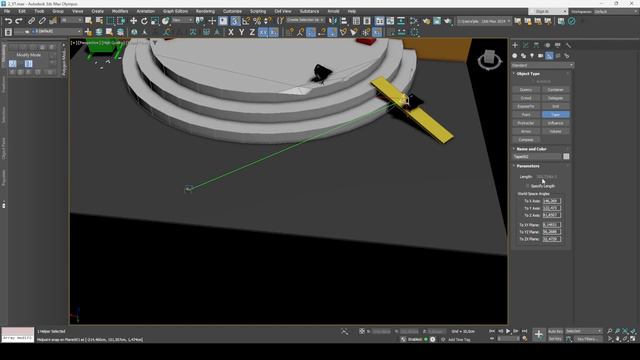Open the Standard helper type dropdown
The width and height of the screenshot is (640, 360).
tap(542, 65)
